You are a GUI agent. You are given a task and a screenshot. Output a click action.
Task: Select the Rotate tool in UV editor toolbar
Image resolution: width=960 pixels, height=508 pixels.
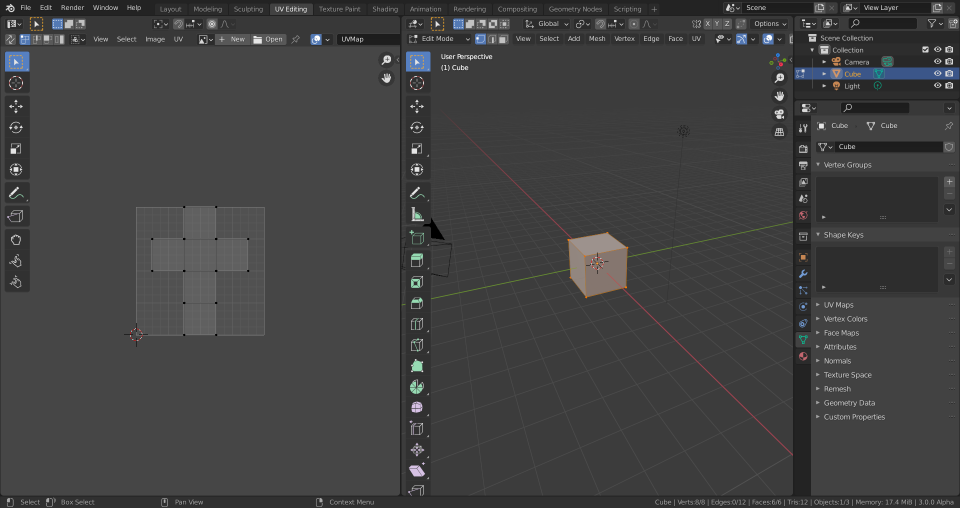point(16,127)
